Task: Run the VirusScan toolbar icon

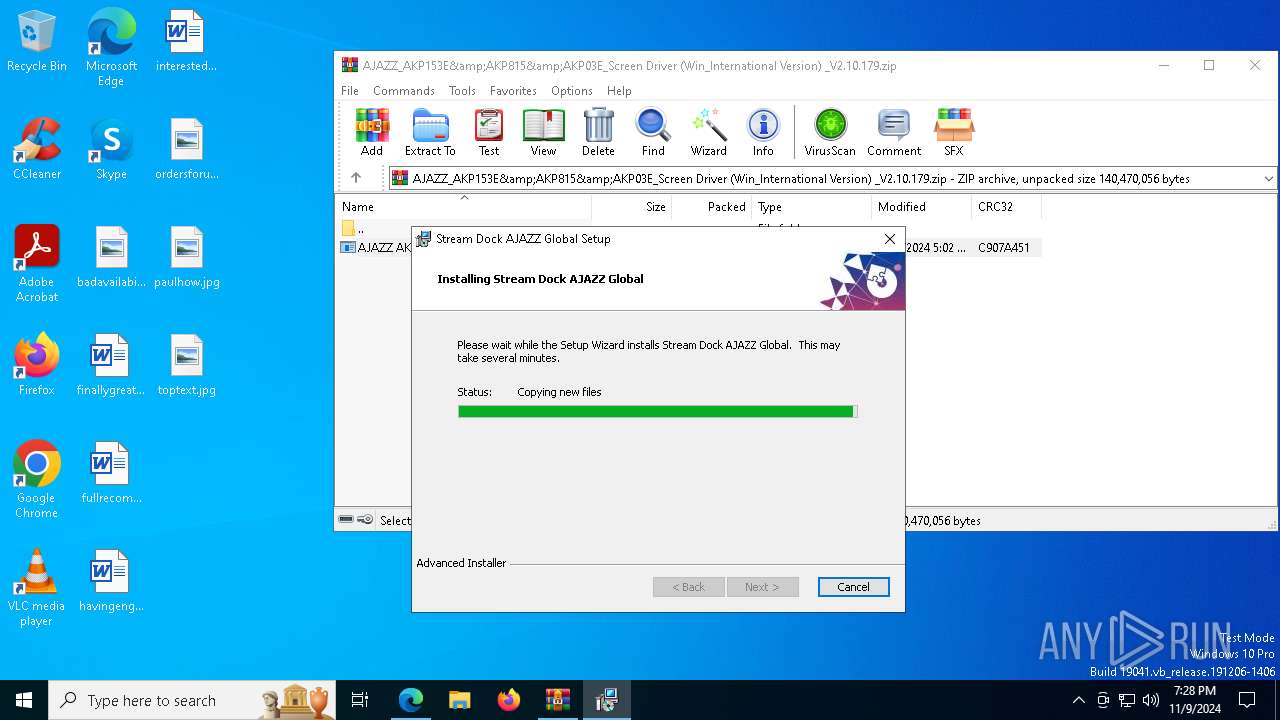Action: tap(830, 133)
